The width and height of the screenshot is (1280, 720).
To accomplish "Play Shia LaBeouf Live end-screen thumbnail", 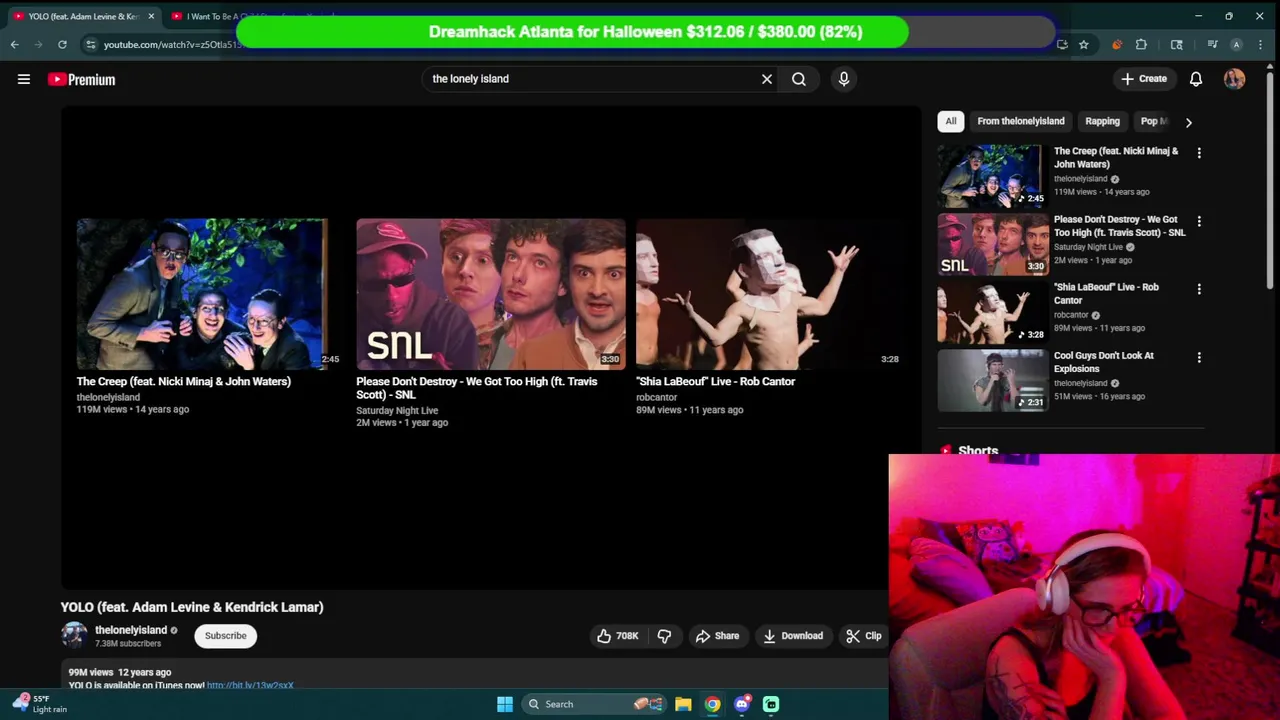I will [768, 294].
